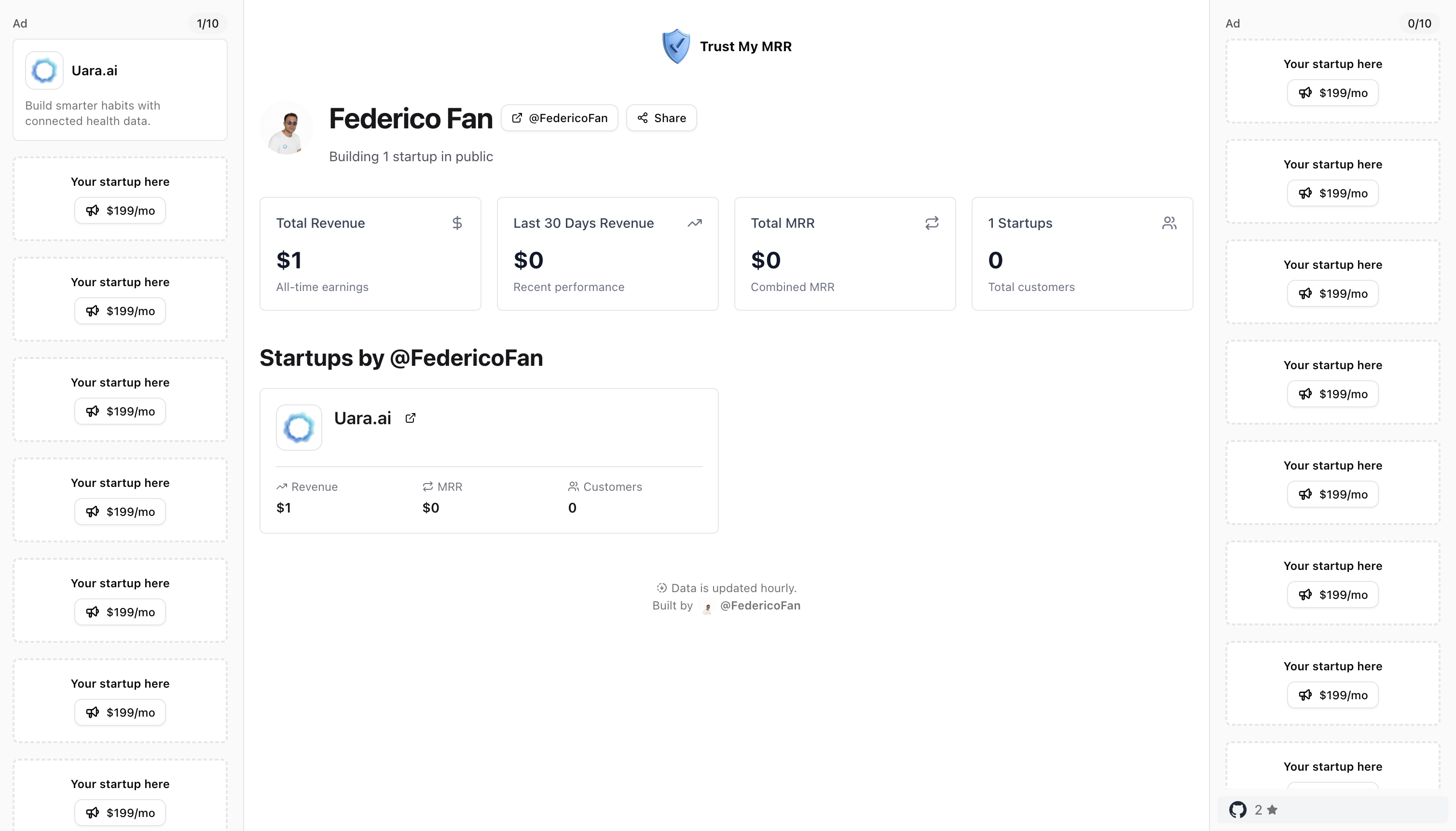Click the Trust My MRR shield logo
The image size is (1456, 831).
(x=676, y=46)
